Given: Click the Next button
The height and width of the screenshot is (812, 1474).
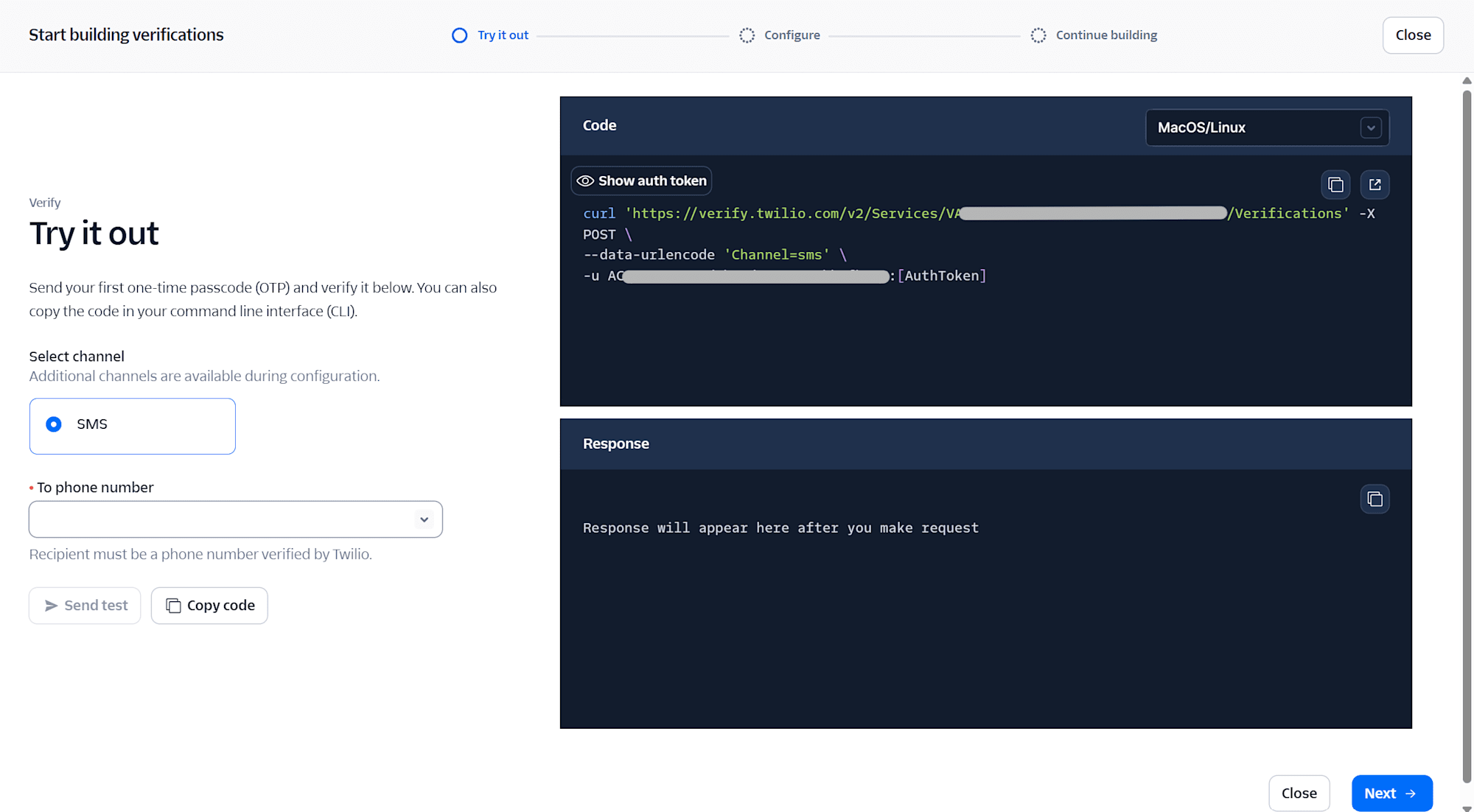Looking at the screenshot, I should [x=1392, y=793].
